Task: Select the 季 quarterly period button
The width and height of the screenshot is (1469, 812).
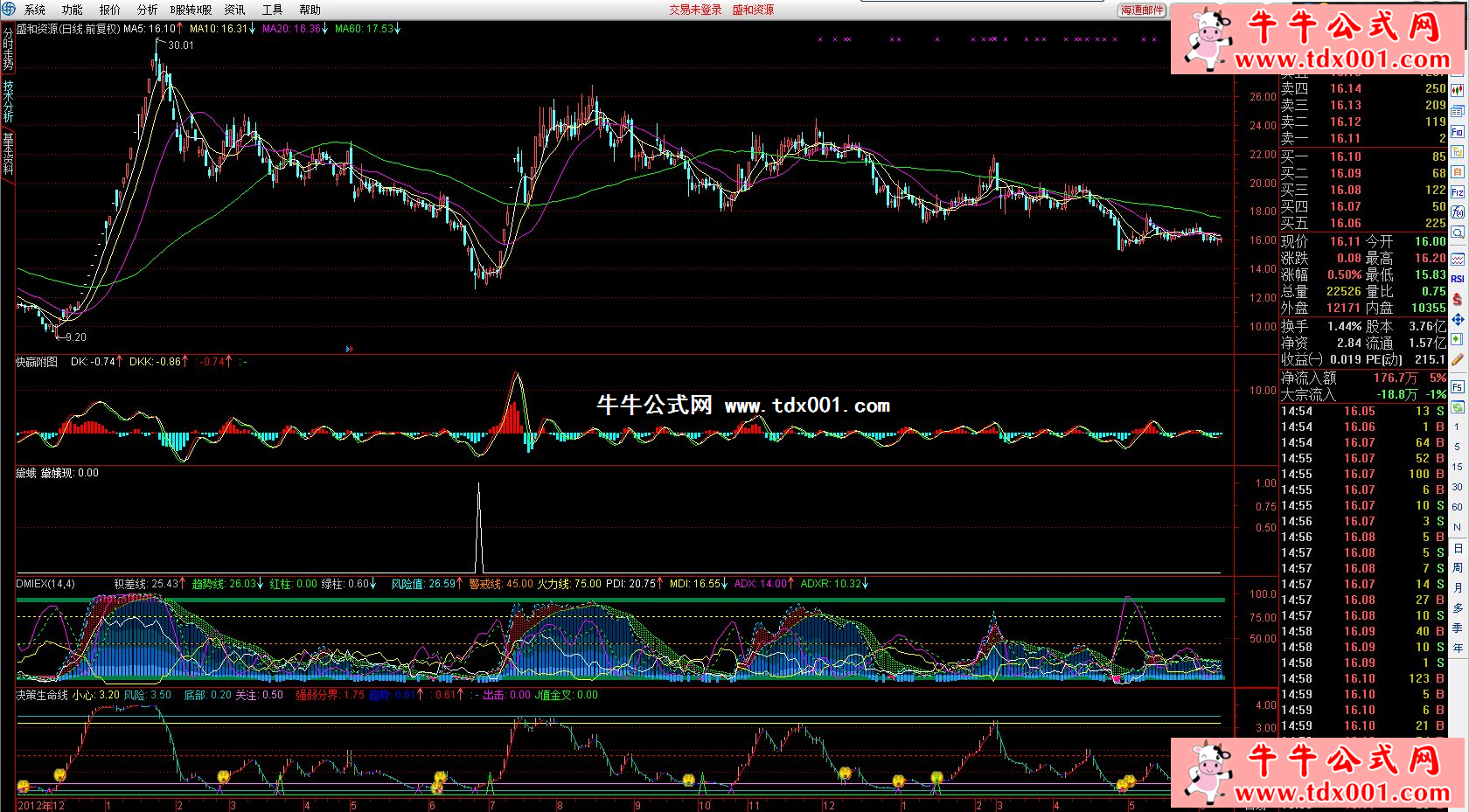Action: click(x=1458, y=628)
